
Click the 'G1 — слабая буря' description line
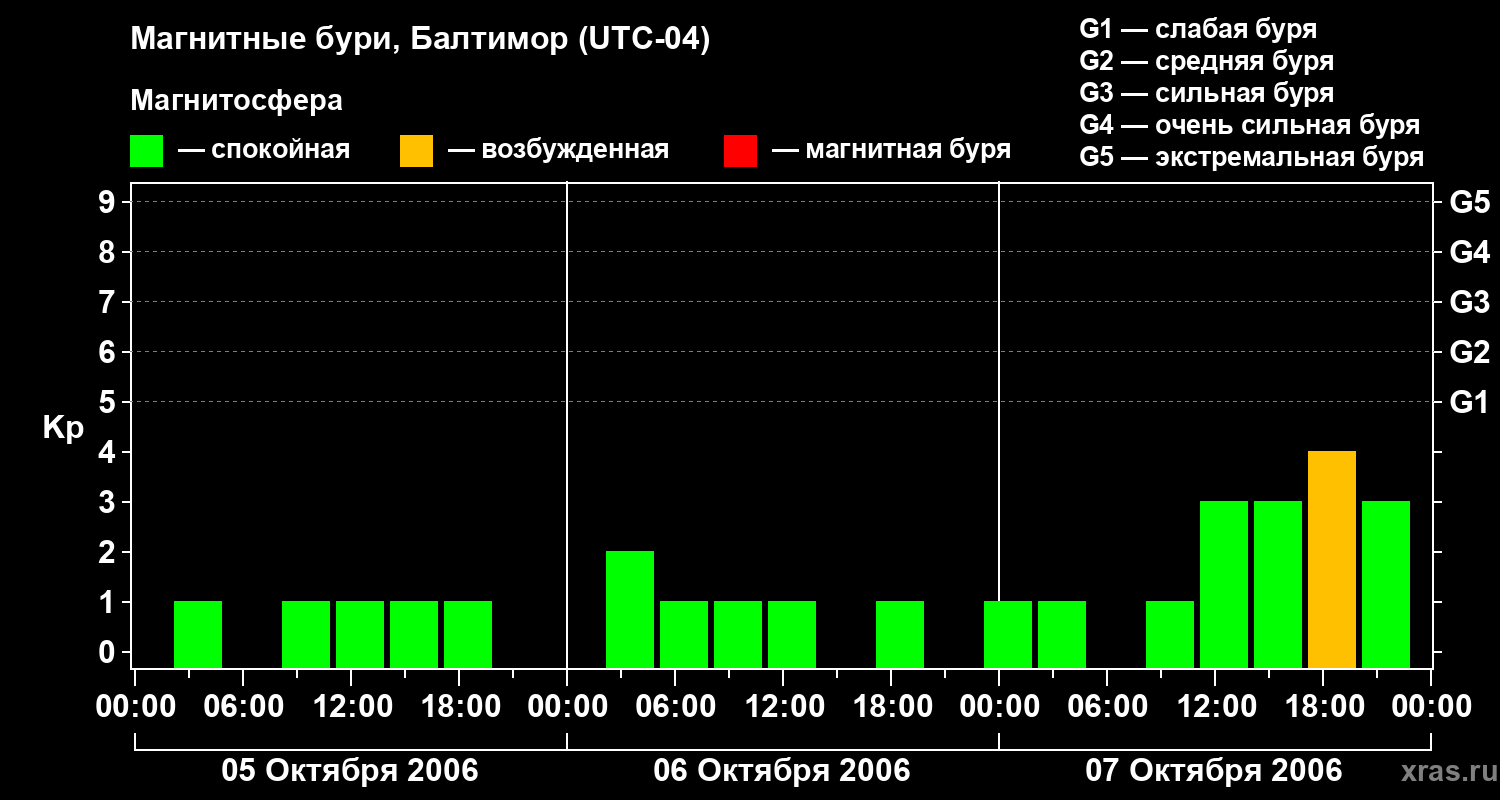(x=1198, y=29)
